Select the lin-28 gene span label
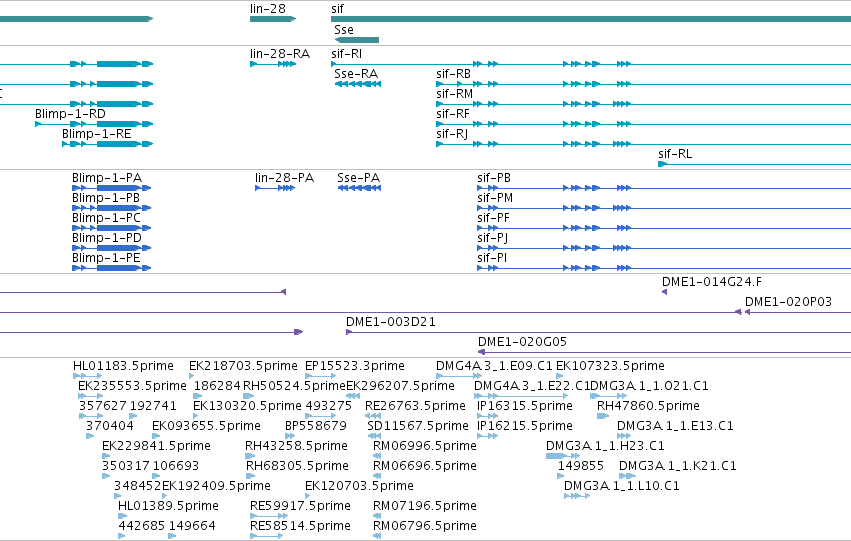 (268, 9)
